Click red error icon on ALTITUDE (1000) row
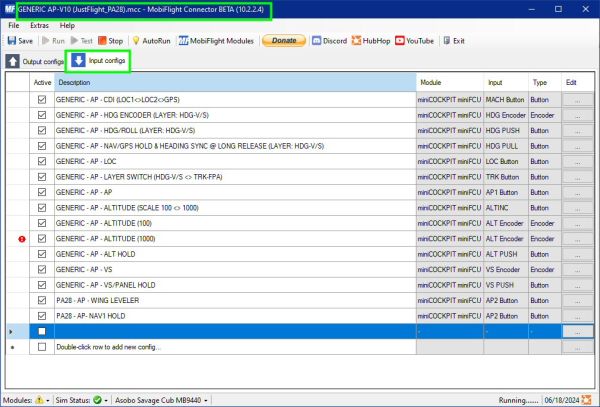600x407 pixels. coord(22,239)
